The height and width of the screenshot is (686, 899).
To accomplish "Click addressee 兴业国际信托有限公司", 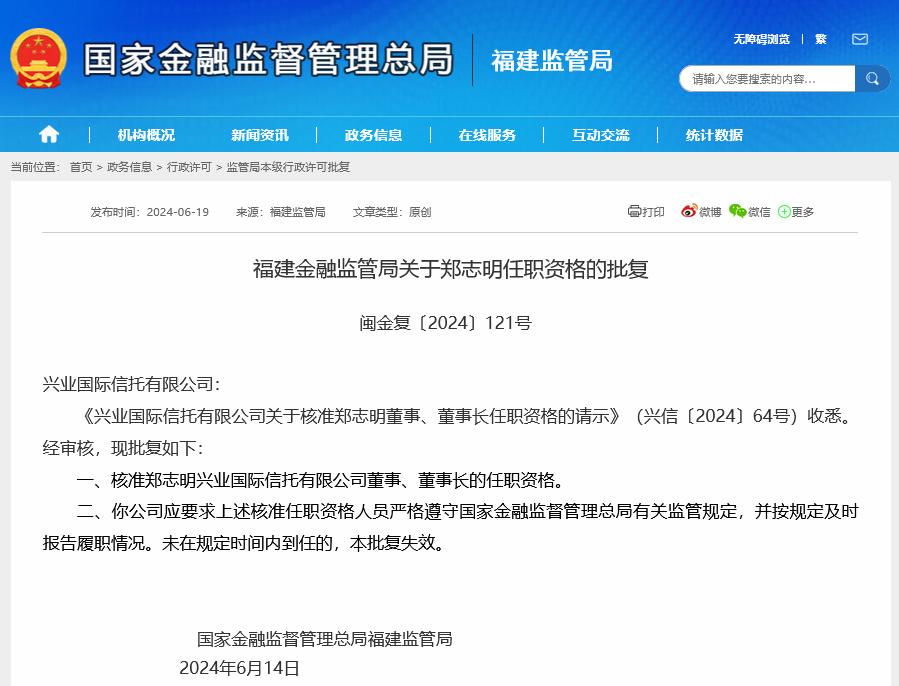I will pos(128,384).
